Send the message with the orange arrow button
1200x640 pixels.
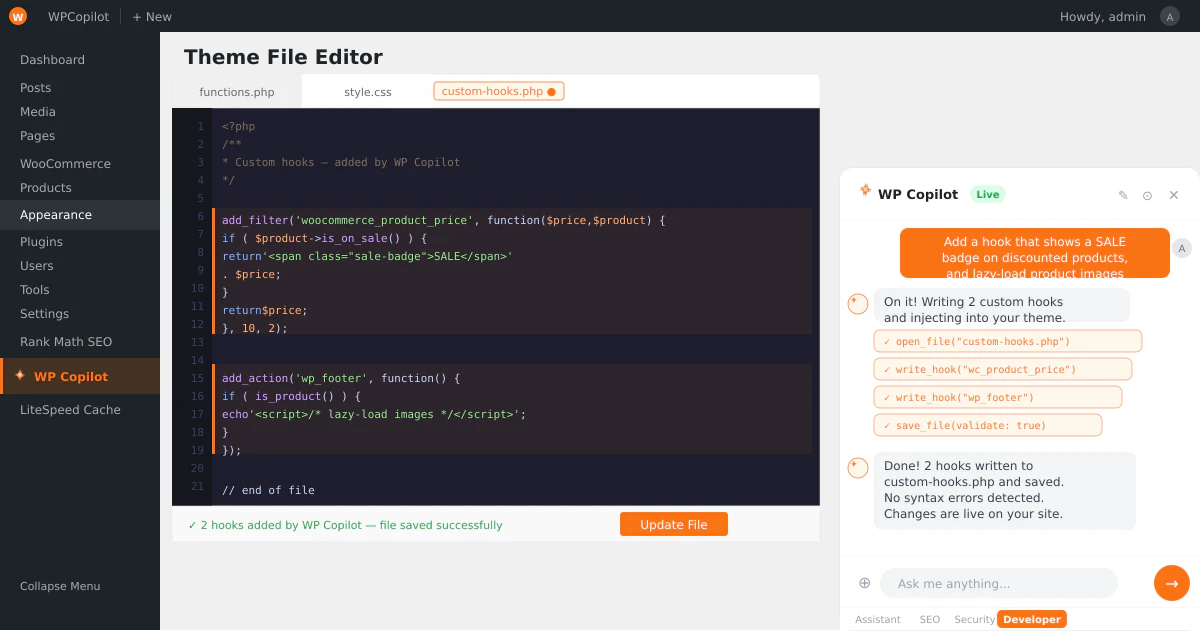point(1172,583)
